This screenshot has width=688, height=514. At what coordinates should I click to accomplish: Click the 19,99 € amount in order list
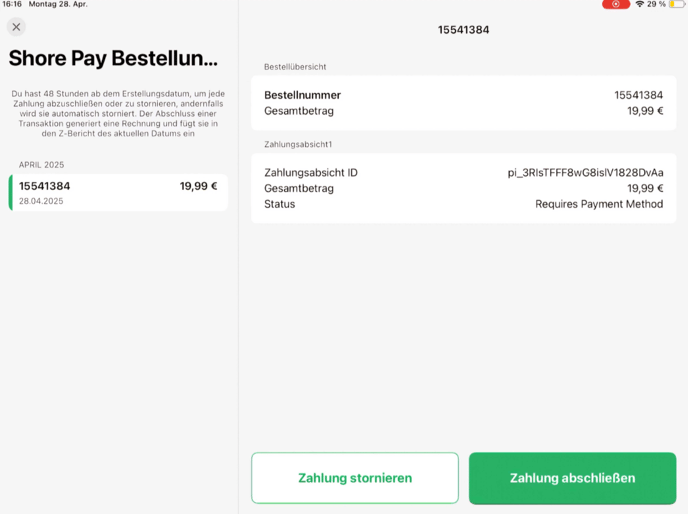point(198,186)
